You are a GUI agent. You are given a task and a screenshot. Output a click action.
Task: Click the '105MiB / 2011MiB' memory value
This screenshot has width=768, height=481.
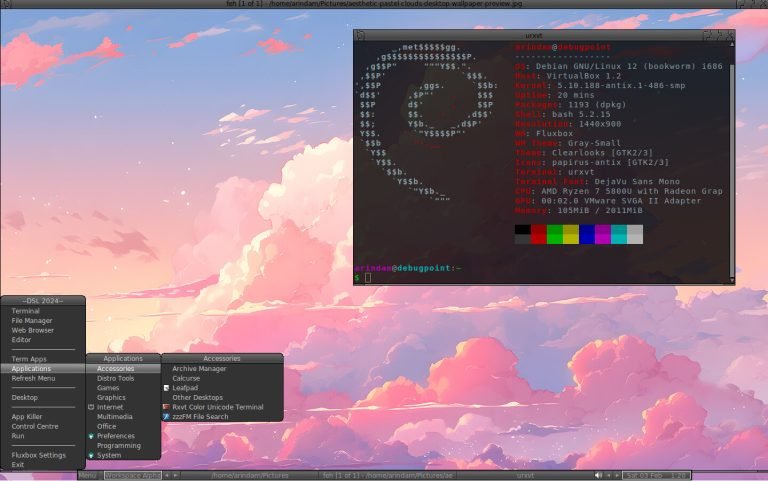(x=600, y=210)
